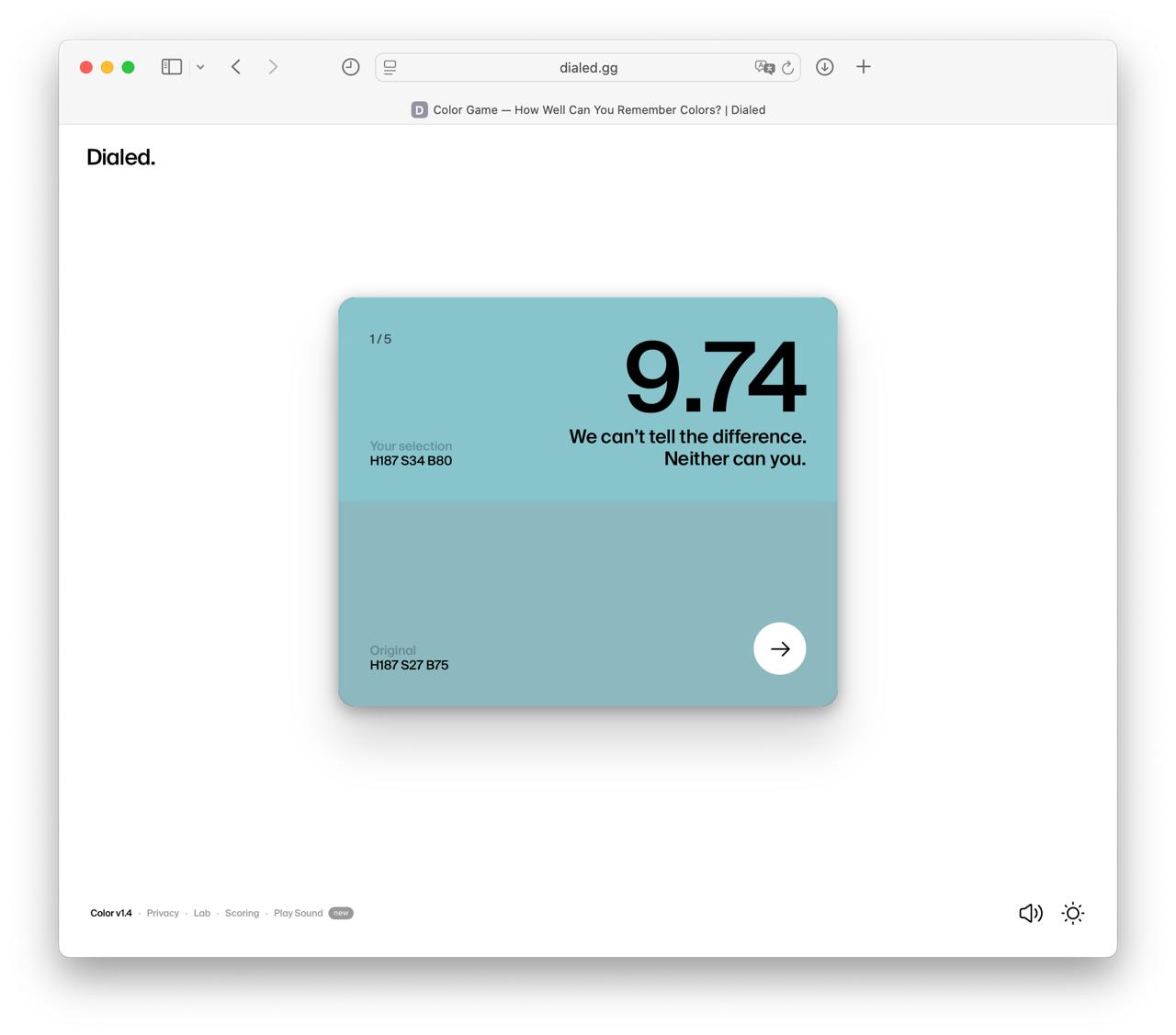Open the browsing history clock icon

coord(350,67)
